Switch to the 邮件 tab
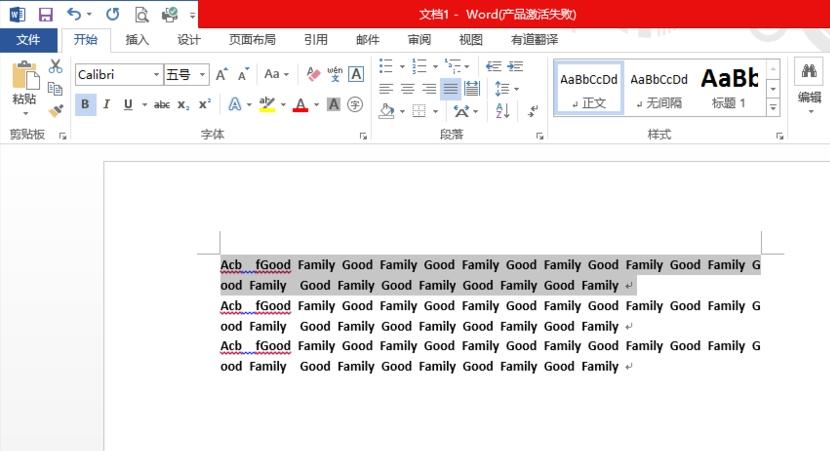The width and height of the screenshot is (830, 451). (367, 40)
